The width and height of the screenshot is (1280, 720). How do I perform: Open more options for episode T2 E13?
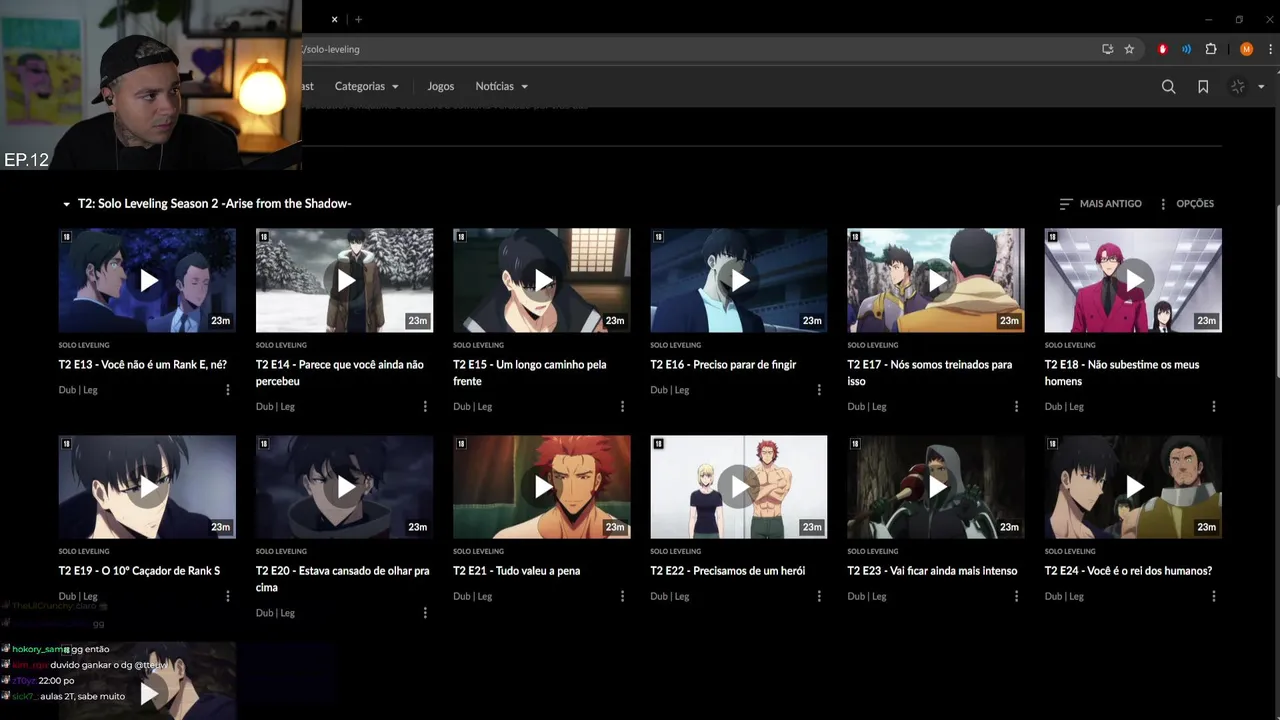point(228,390)
